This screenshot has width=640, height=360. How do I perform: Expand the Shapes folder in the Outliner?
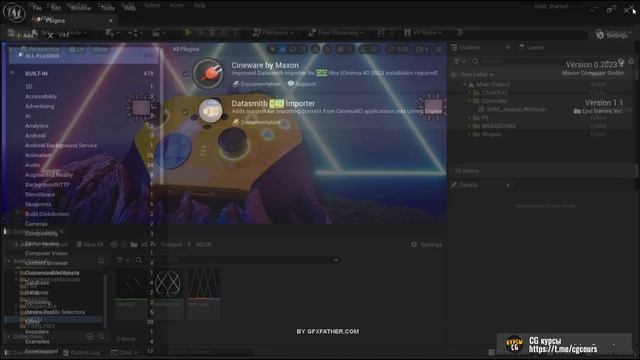click(x=470, y=134)
